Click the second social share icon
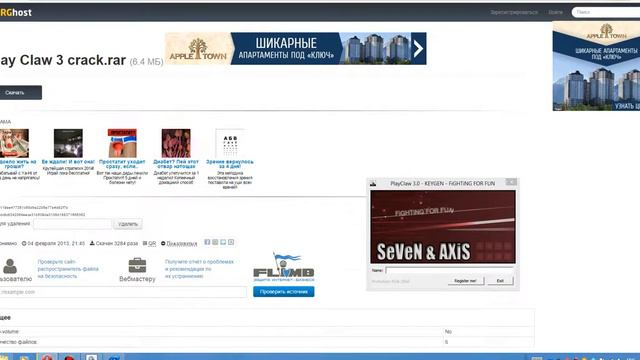Screen dimensions: 640x360 tap(215, 242)
